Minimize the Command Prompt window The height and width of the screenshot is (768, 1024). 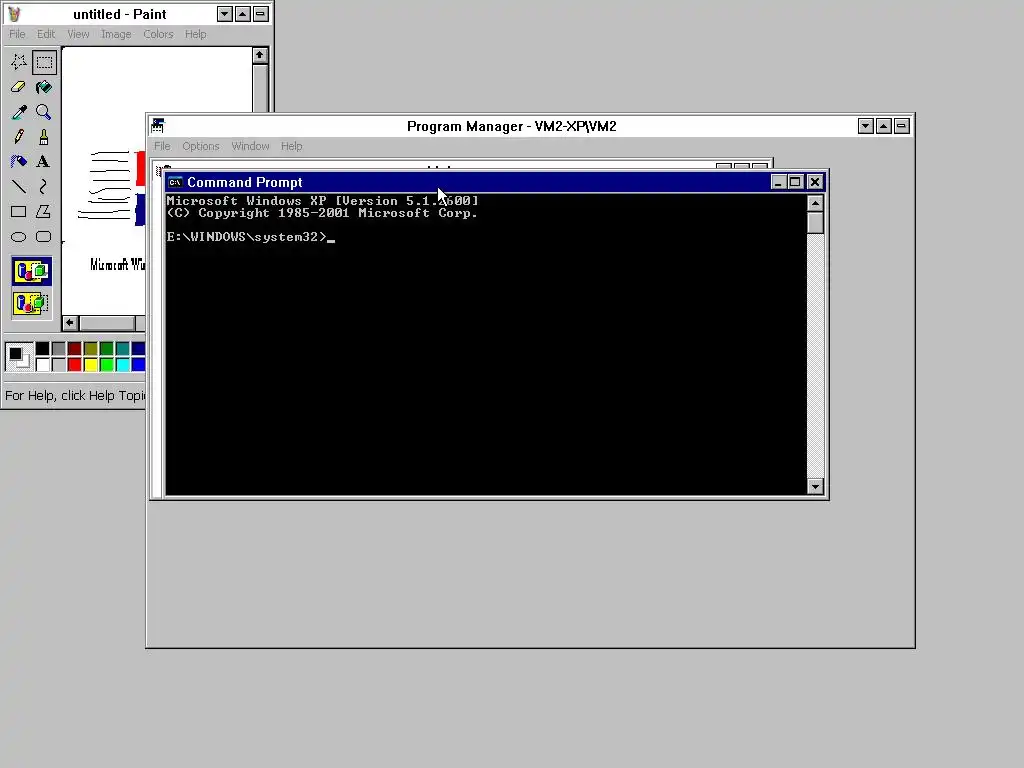[778, 182]
